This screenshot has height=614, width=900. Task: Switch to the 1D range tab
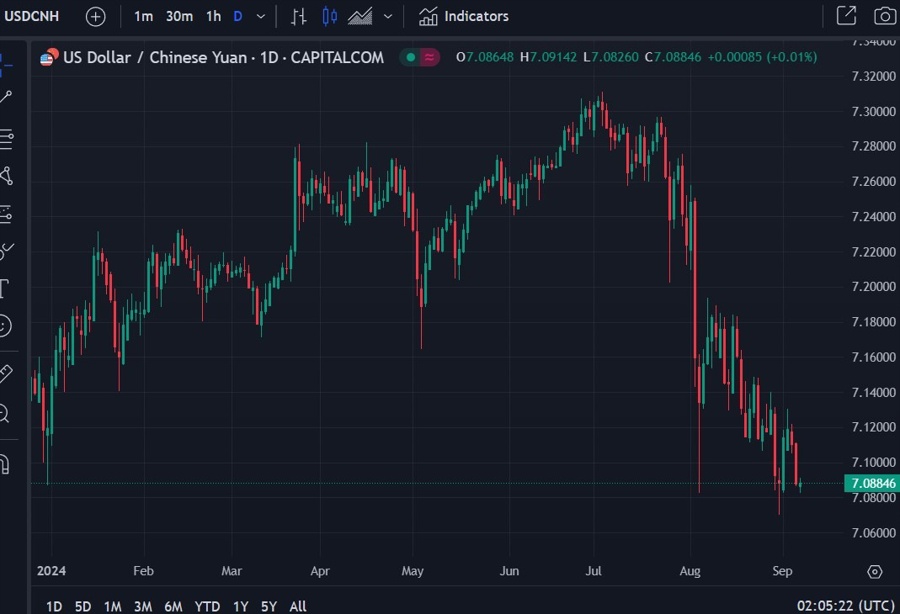click(53, 606)
